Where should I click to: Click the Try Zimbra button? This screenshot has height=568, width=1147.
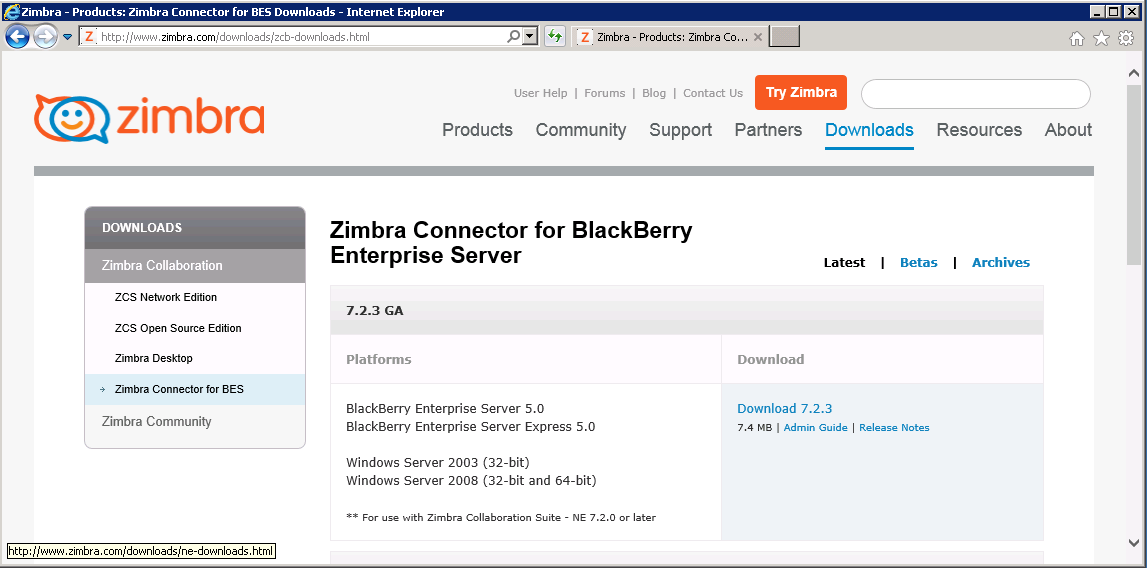point(801,92)
